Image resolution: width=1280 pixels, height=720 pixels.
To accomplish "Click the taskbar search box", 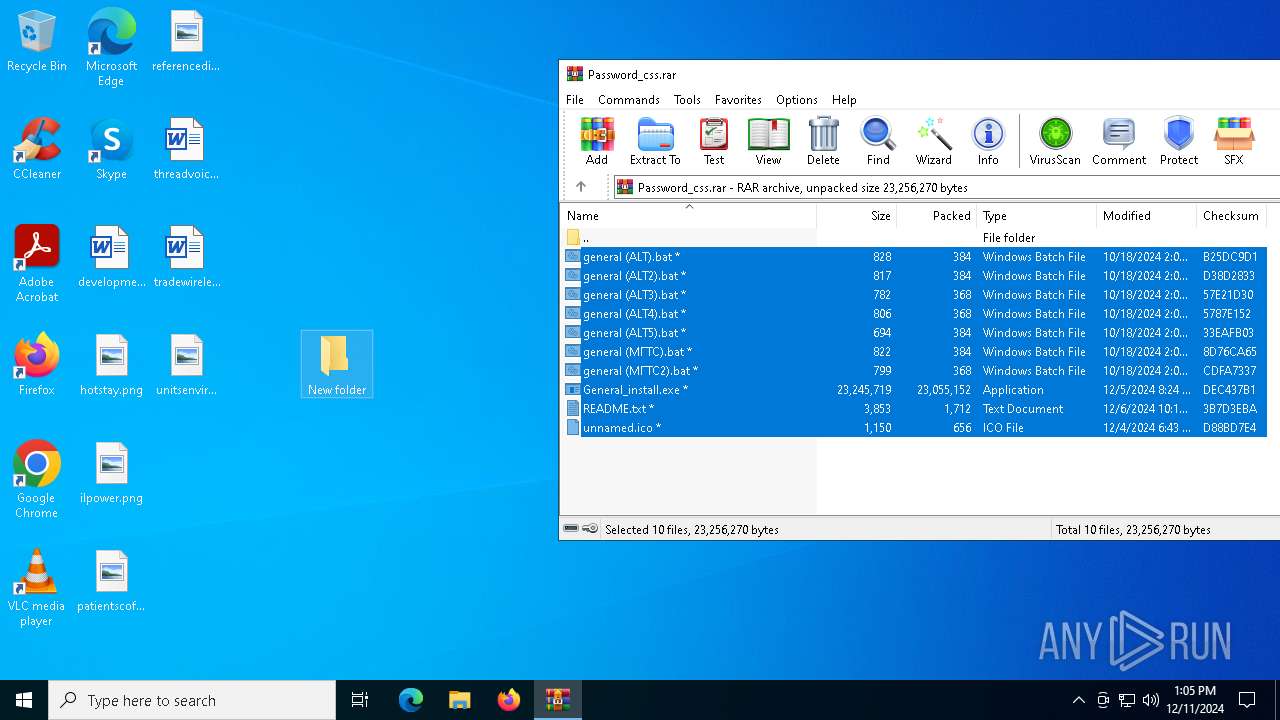I will click(192, 700).
